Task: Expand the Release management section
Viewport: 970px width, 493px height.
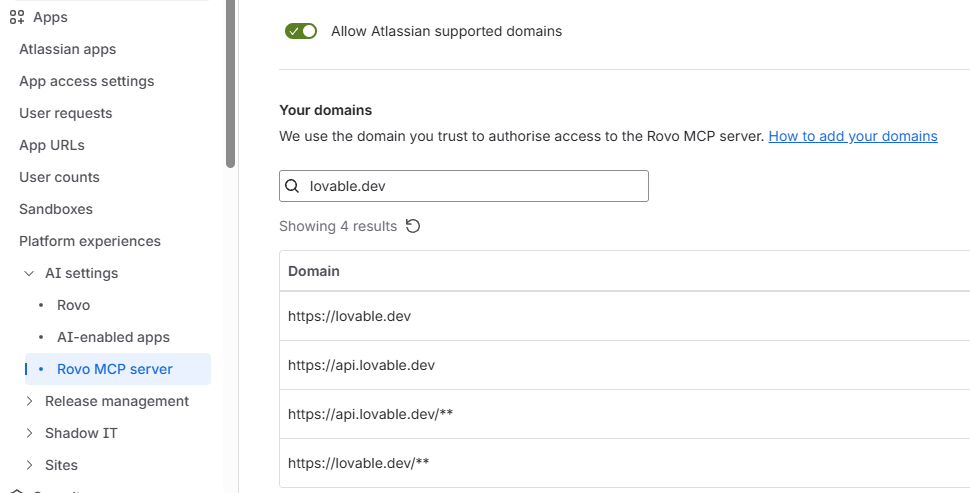Action: [x=28, y=401]
